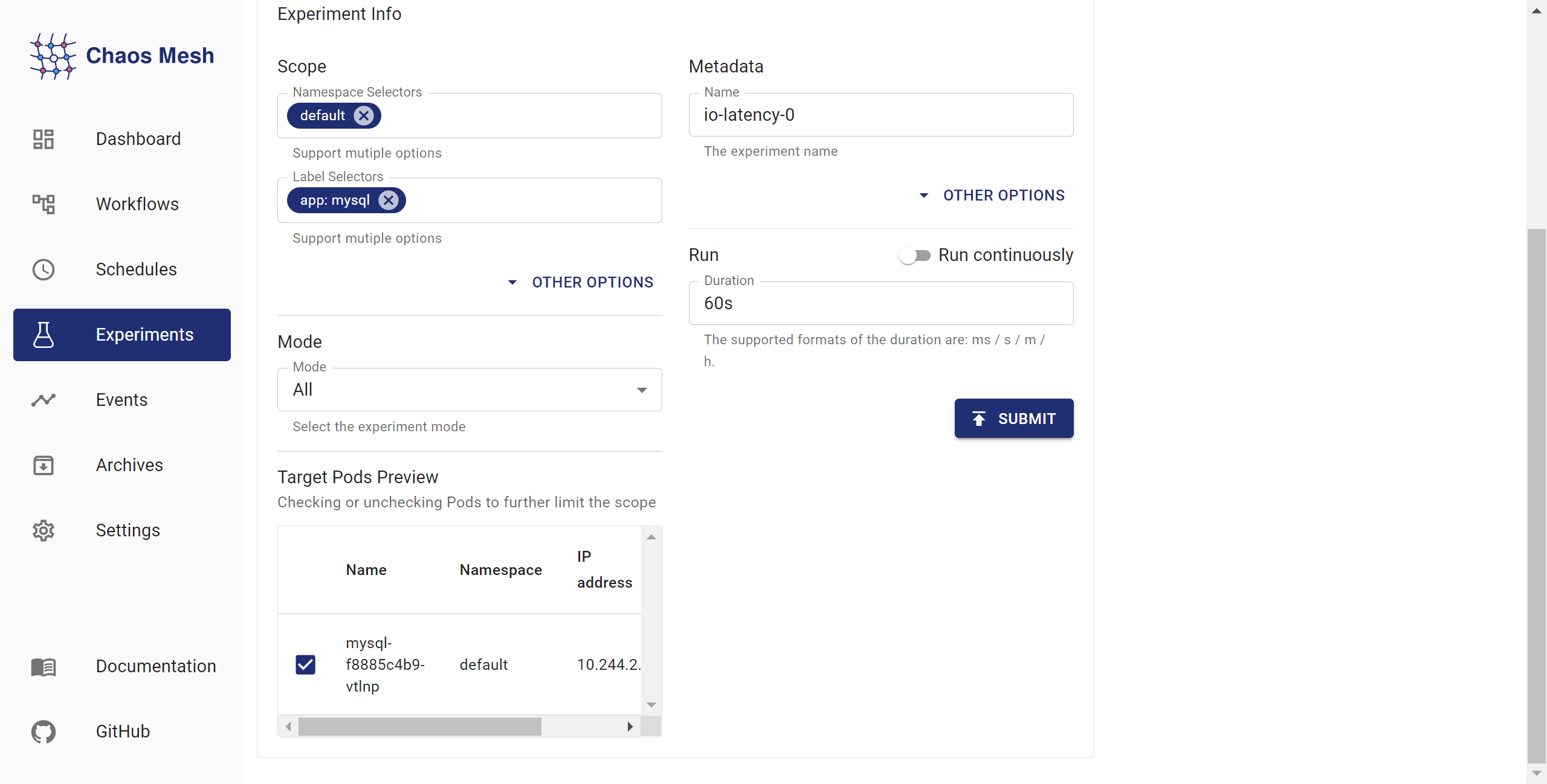This screenshot has width=1547, height=784.
Task: Click the Events trend line icon
Action: pos(44,400)
